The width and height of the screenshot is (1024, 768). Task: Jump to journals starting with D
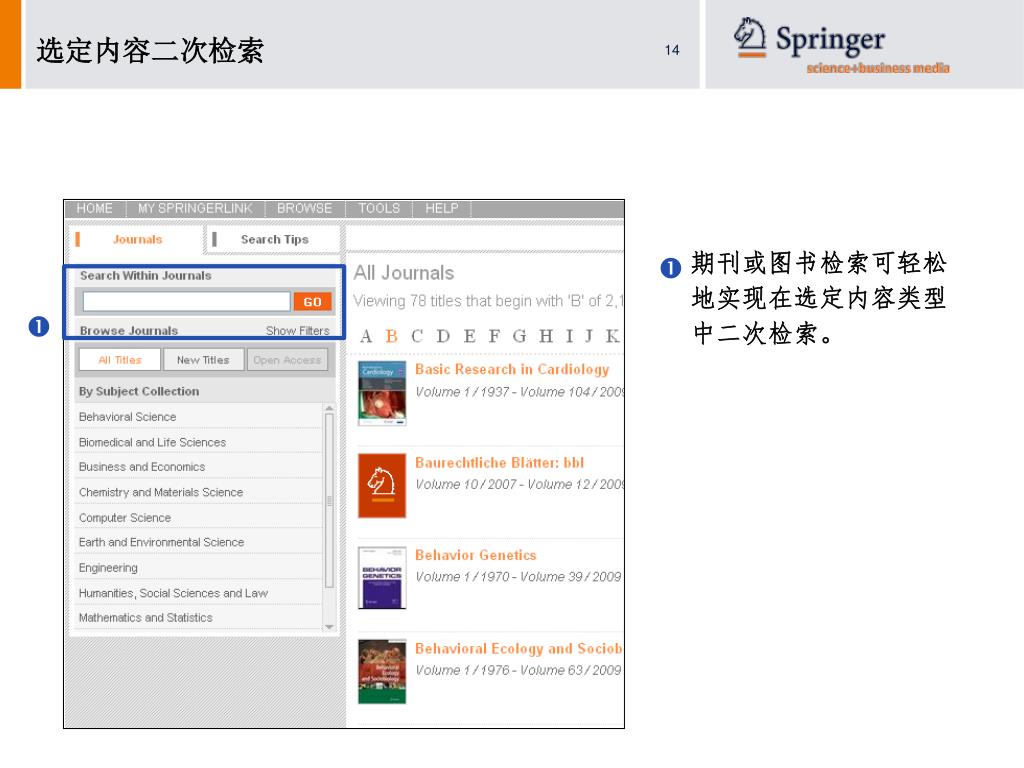(x=443, y=336)
